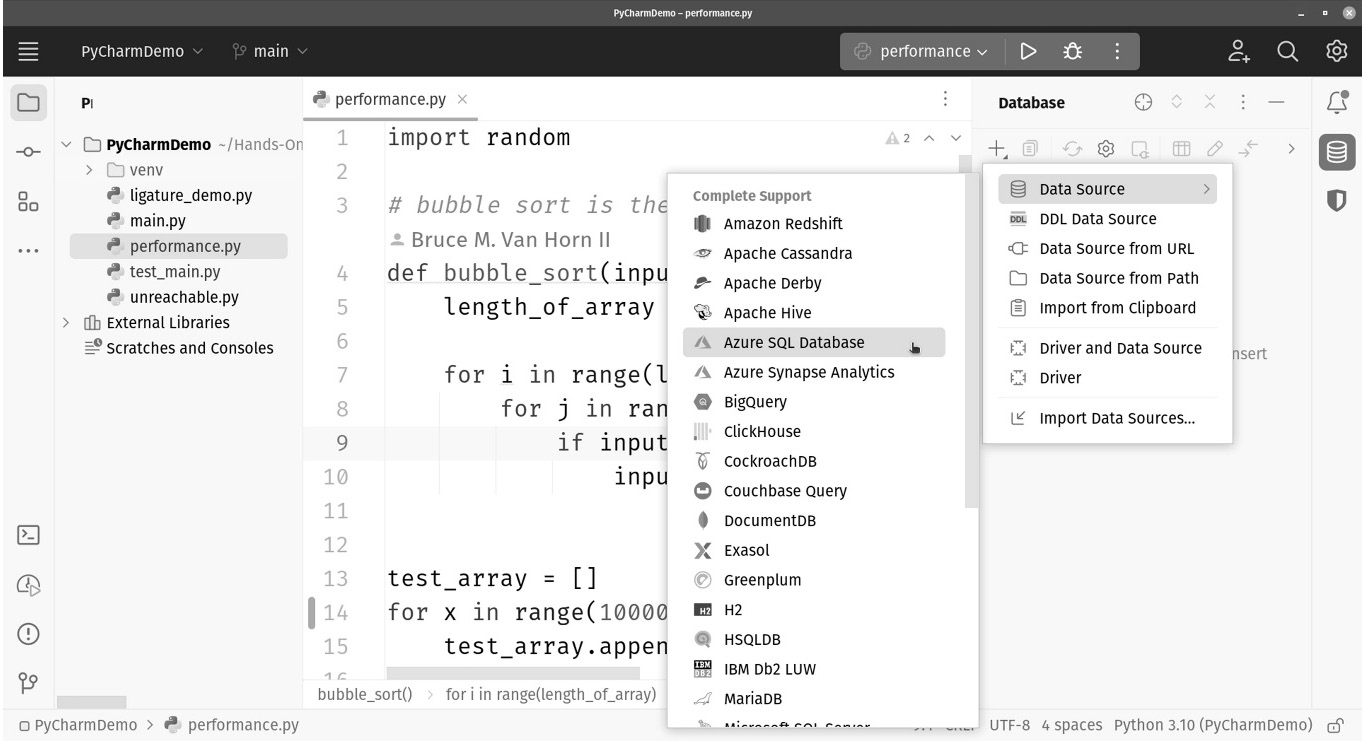
Task: Click the Database edit pencil icon
Action: point(1215,149)
